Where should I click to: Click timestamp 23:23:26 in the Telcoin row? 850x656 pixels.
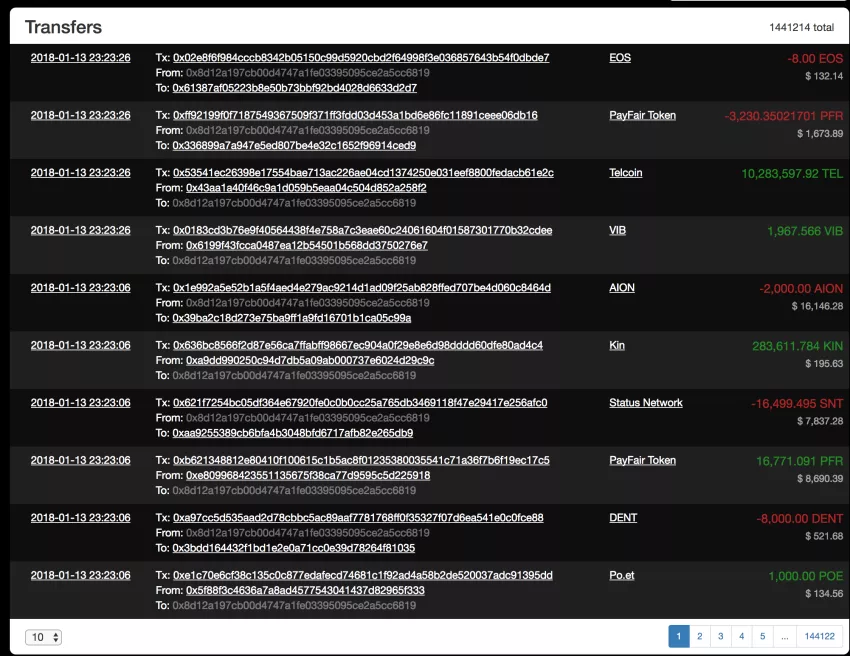tap(80, 172)
